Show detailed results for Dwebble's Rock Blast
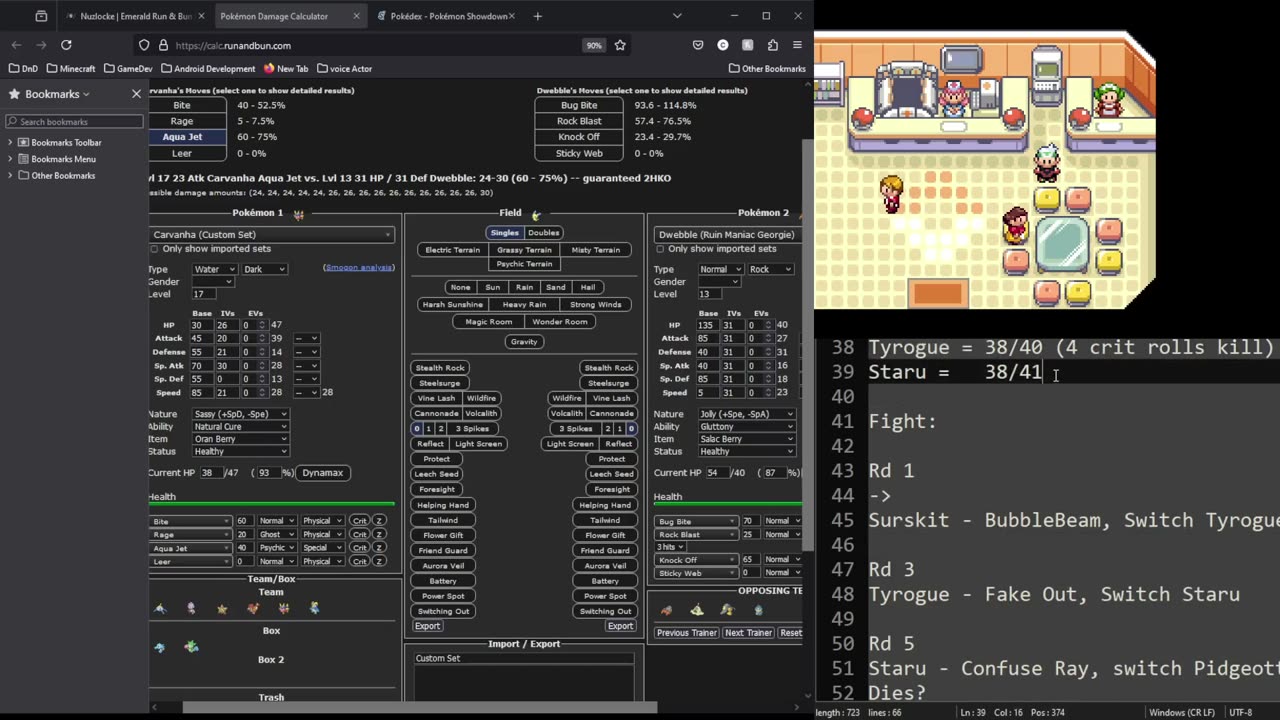This screenshot has width=1280, height=720. [579, 121]
